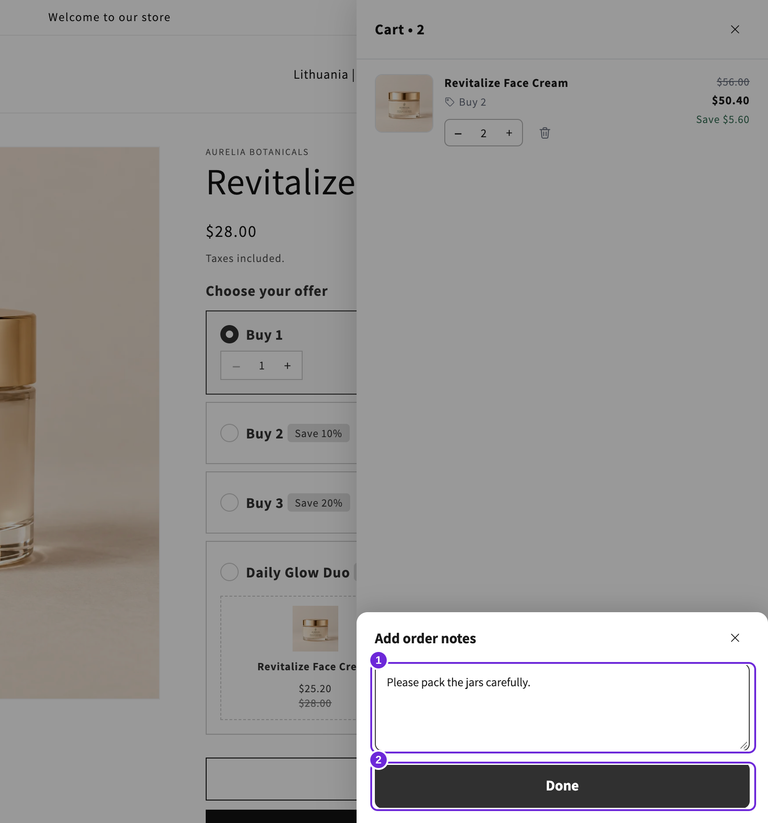
Task: Click the Welcome to our store announcement
Action: (x=109, y=17)
